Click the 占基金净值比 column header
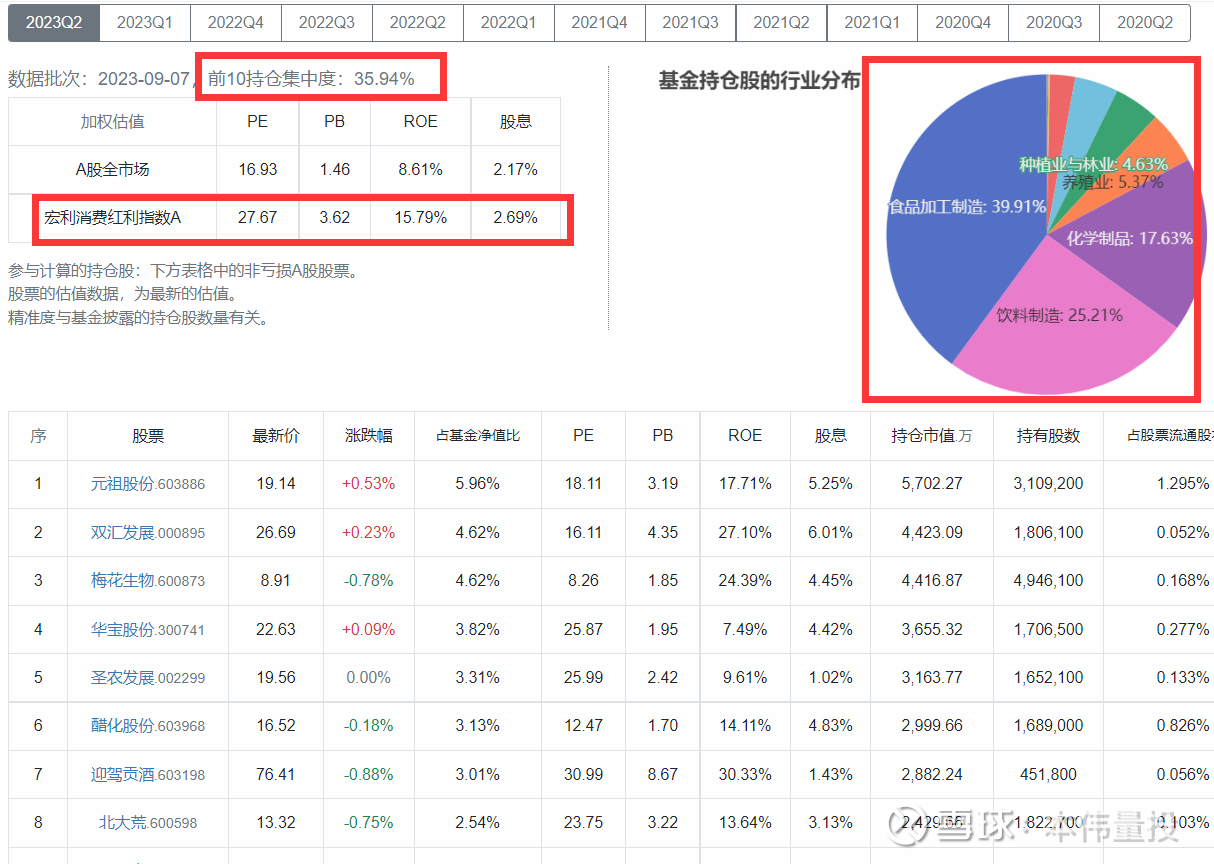 click(x=477, y=436)
